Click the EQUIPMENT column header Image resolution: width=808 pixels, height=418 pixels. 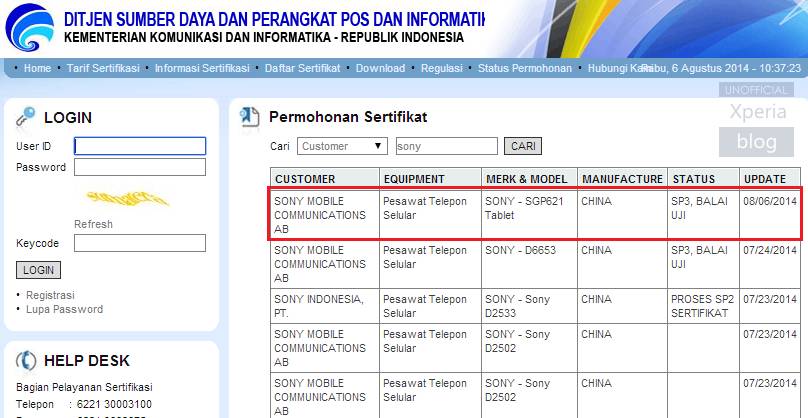point(431,179)
